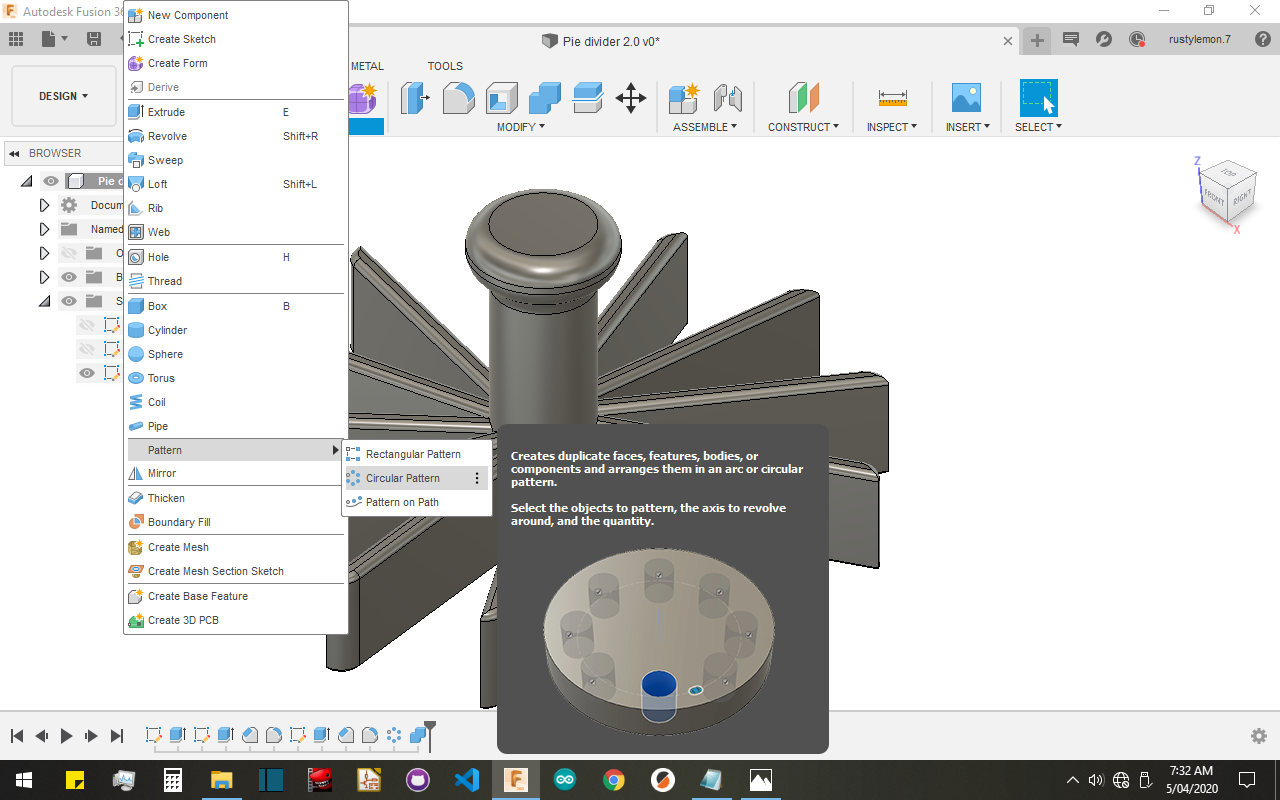Expand the Named Views node

[x=44, y=229]
